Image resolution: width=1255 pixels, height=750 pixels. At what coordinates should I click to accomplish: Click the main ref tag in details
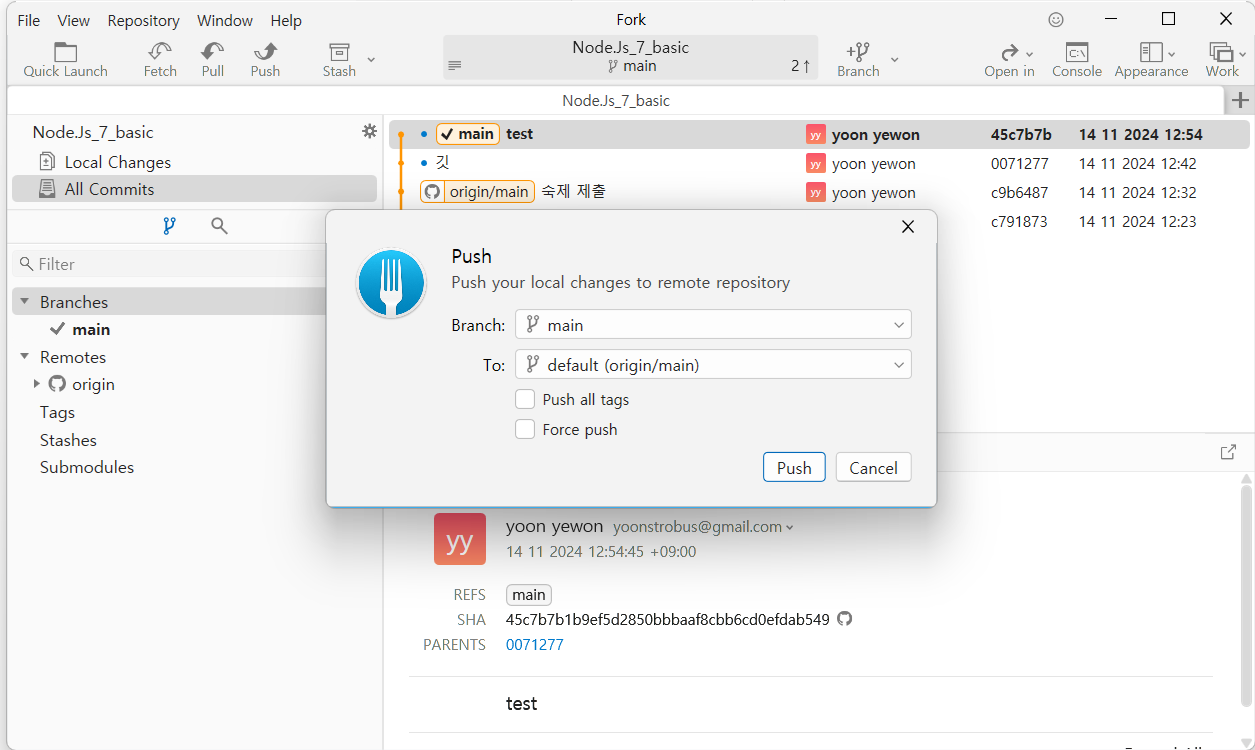click(x=529, y=595)
